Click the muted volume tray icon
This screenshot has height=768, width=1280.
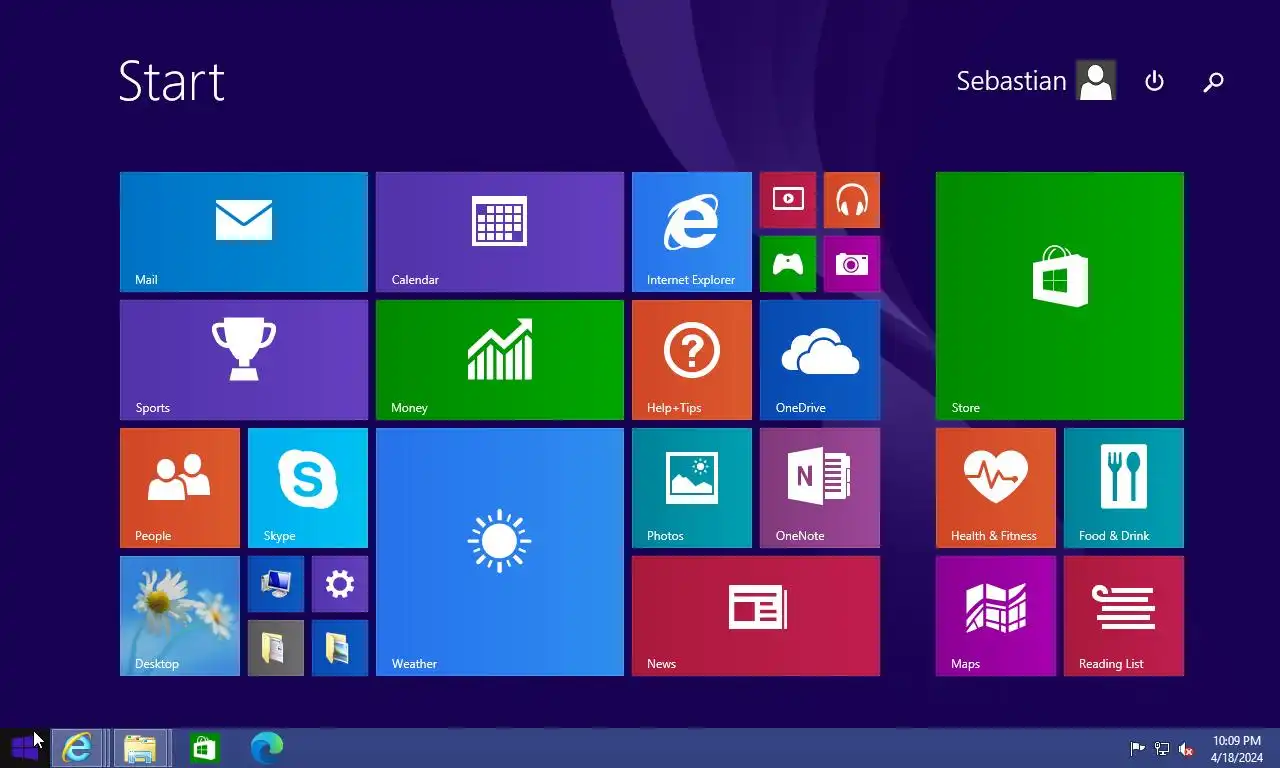[x=1186, y=749]
